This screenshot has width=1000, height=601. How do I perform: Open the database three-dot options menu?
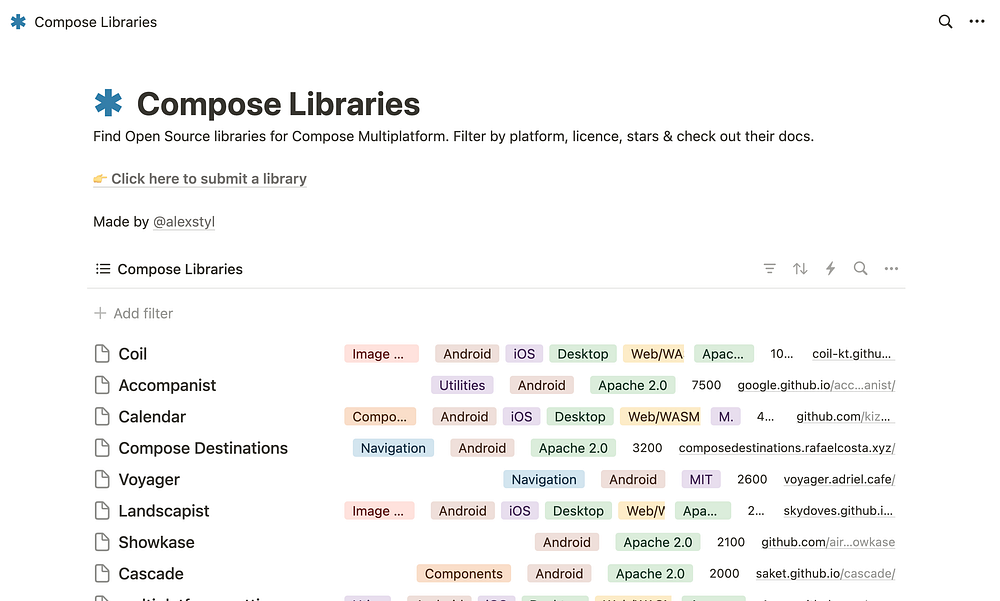tap(891, 269)
